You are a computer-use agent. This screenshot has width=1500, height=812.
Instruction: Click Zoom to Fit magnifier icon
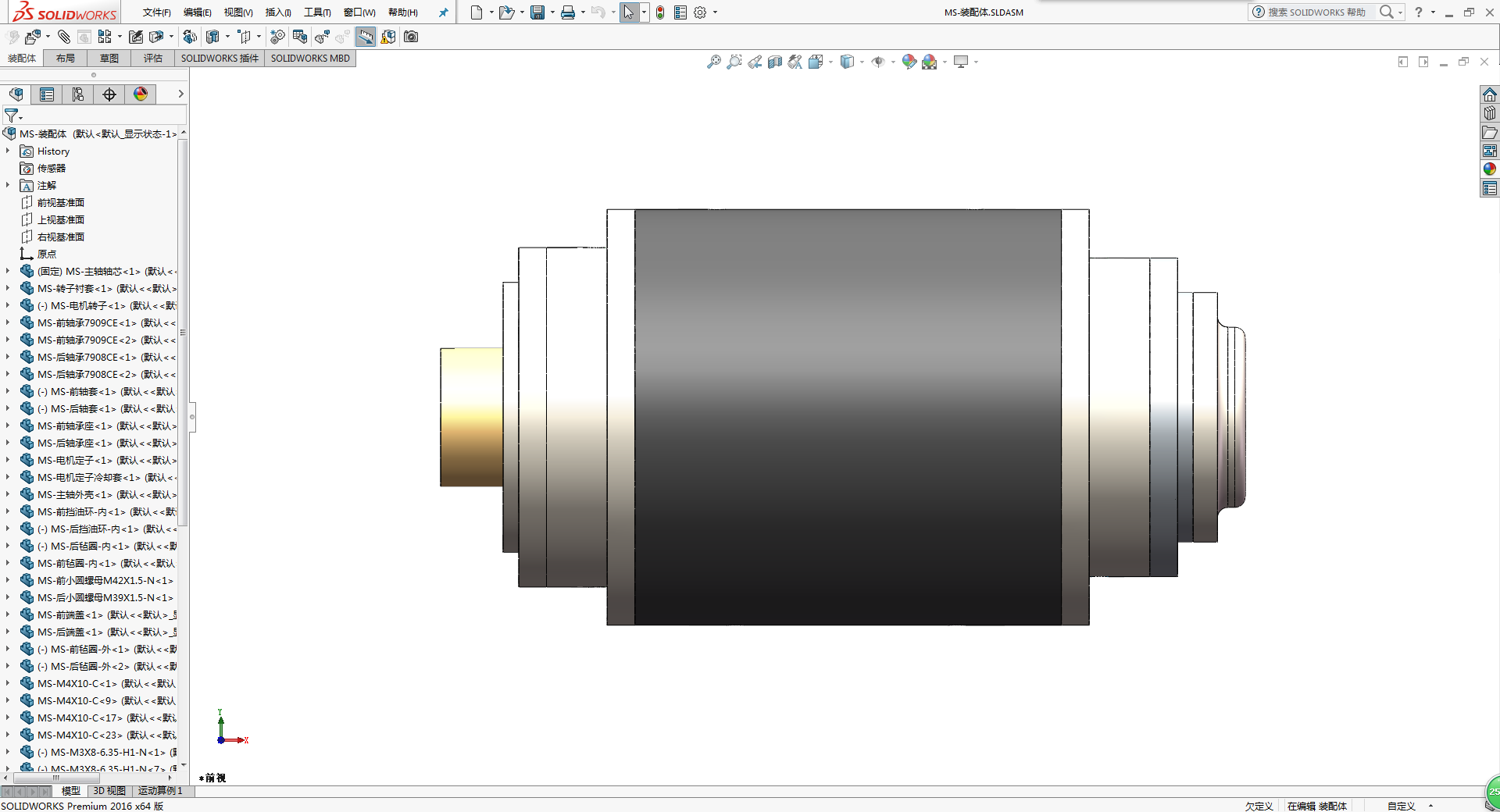click(x=714, y=62)
